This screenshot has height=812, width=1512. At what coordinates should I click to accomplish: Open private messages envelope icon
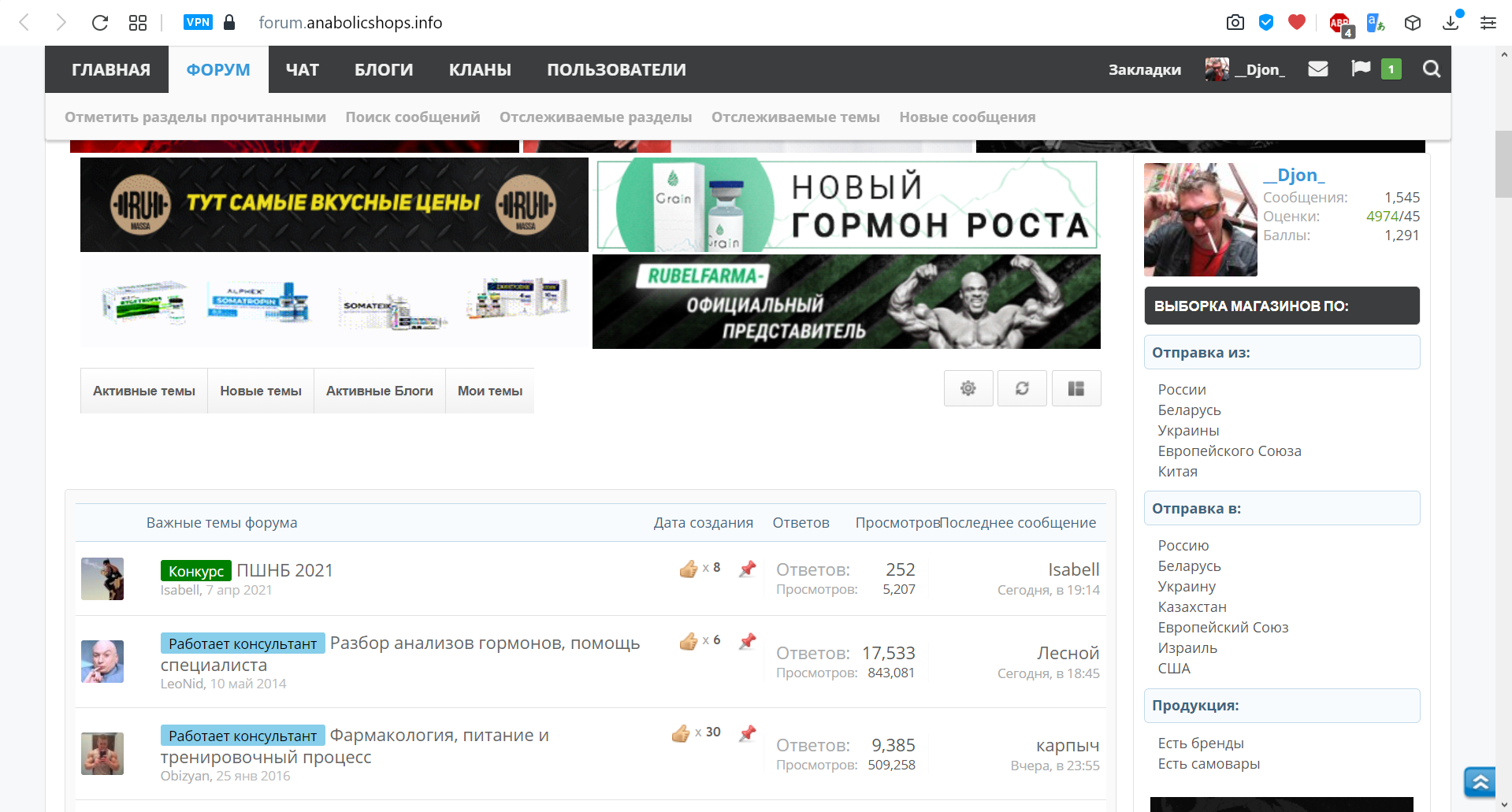(1318, 69)
